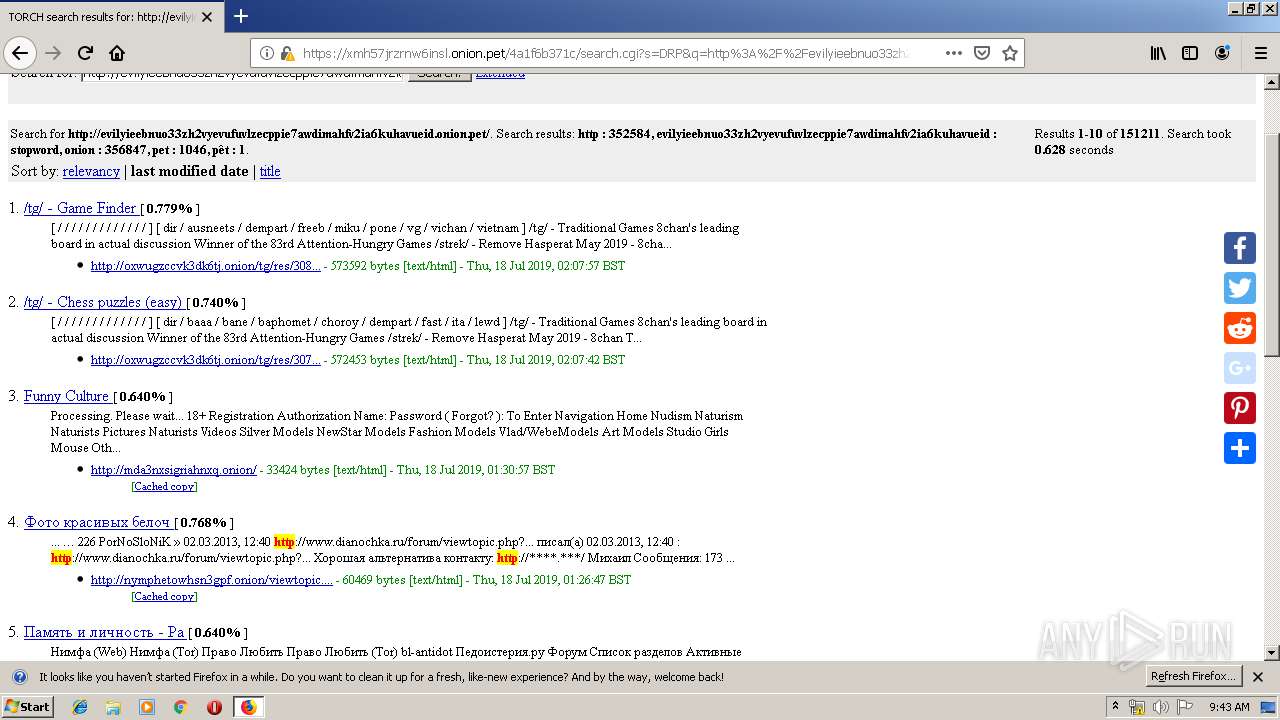Click the search query text field
Viewport: 1280px width, 720px height.
coord(243,75)
